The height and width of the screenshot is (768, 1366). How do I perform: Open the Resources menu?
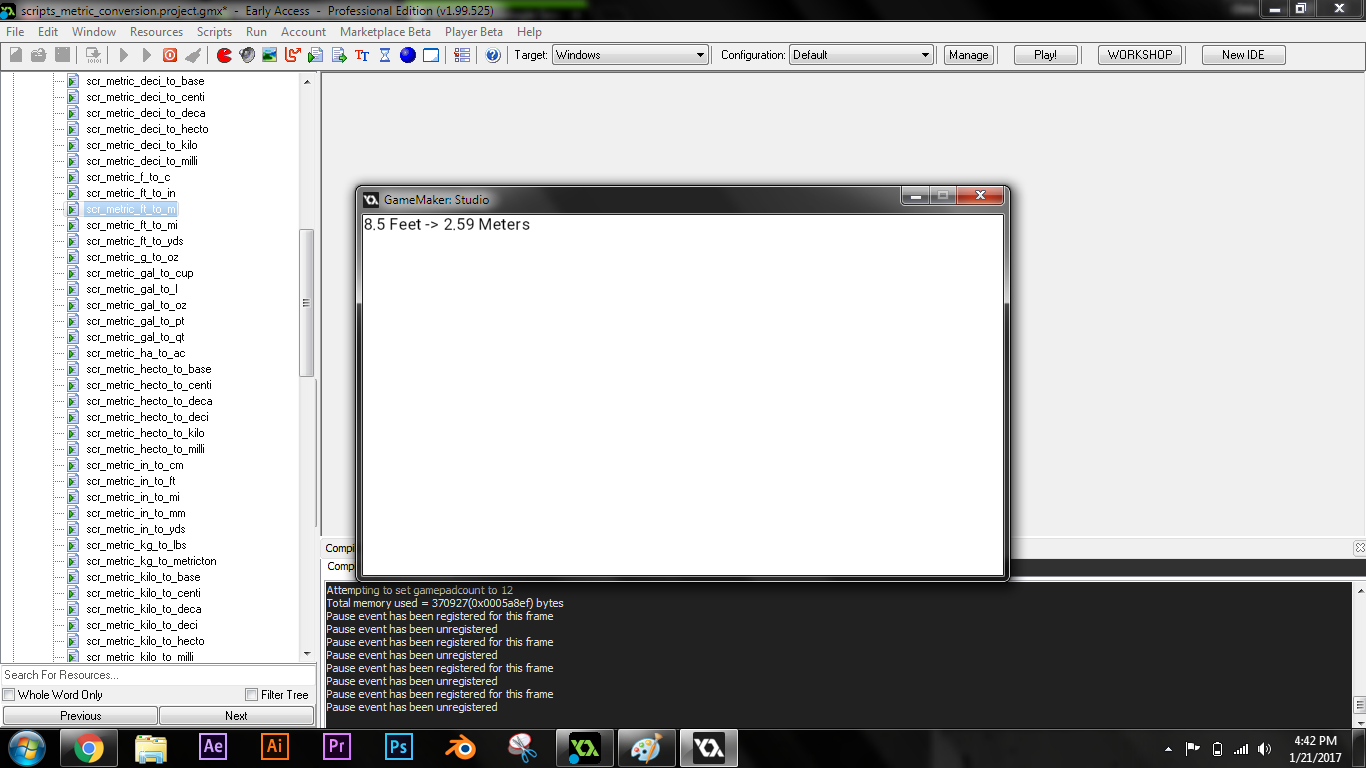[x=156, y=32]
